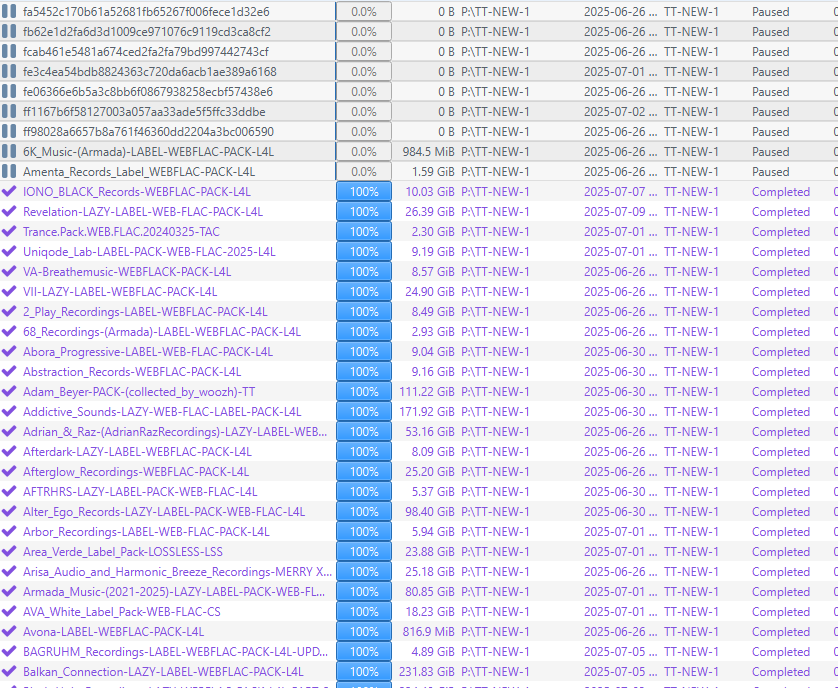The image size is (838, 689).
Task: Click completed checkmark beside 68_Recordings-(Armada) torrent
Action: pyautogui.click(x=9, y=332)
